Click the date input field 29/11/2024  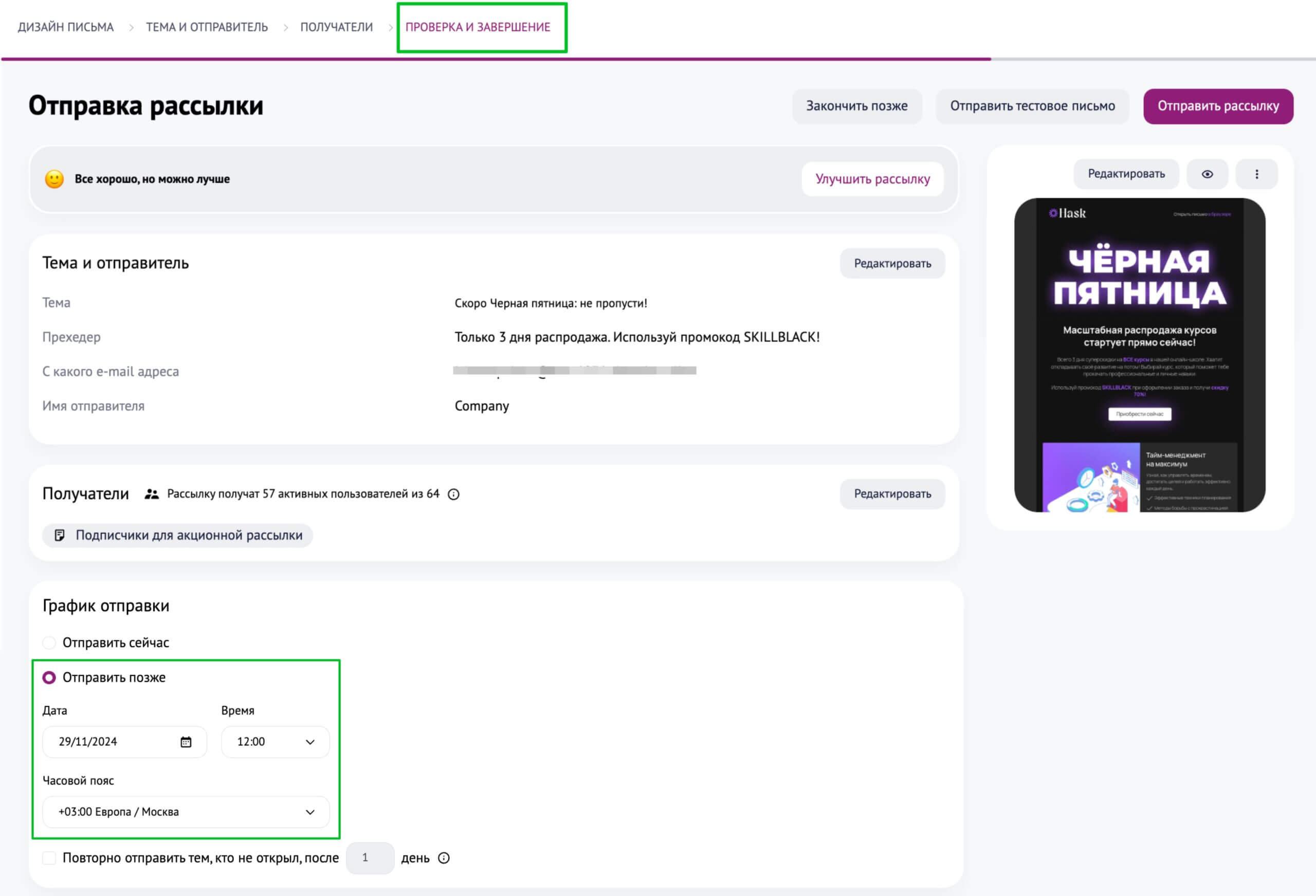pos(124,742)
